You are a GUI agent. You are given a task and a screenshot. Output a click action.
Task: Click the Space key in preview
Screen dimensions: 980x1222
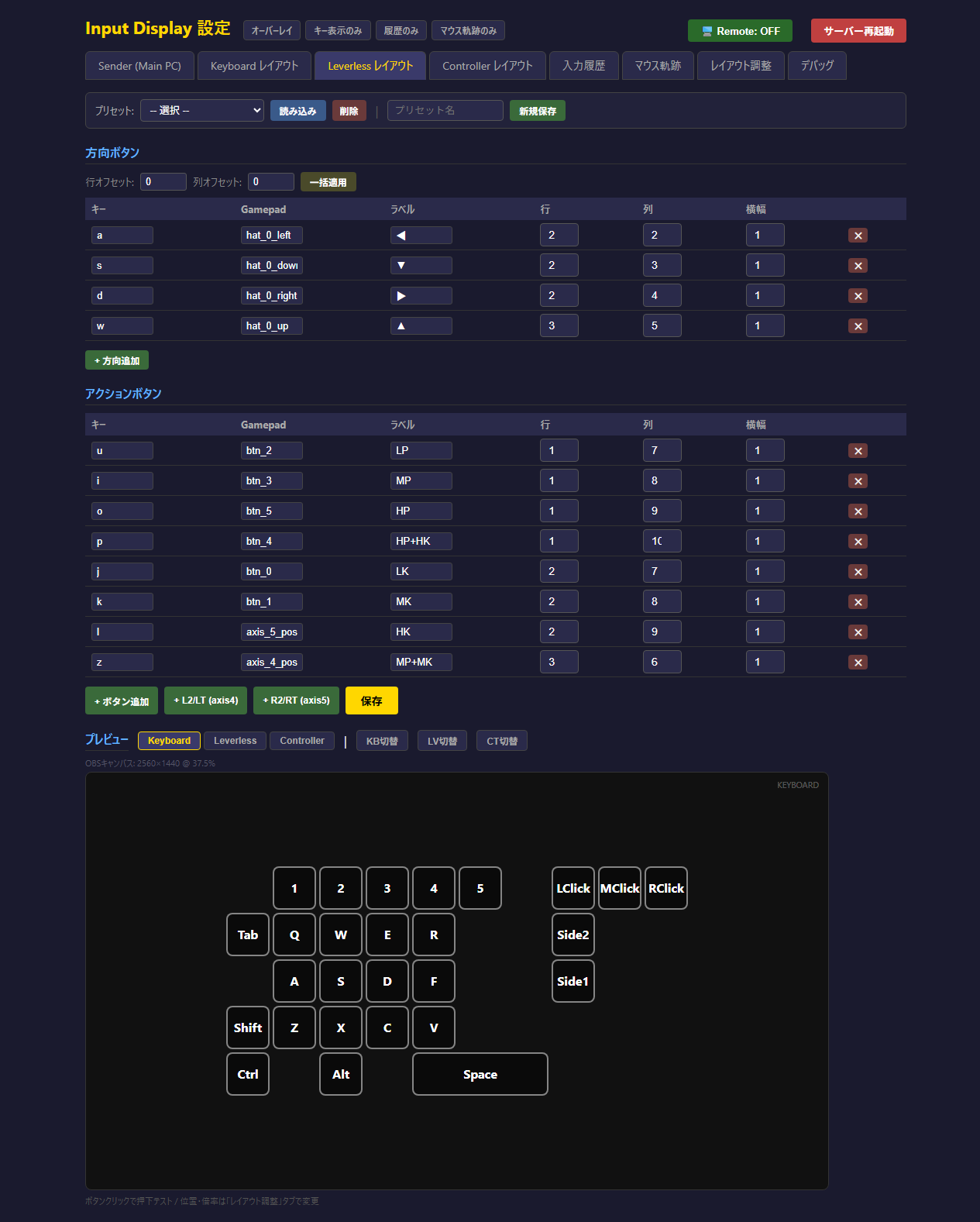tap(480, 1074)
